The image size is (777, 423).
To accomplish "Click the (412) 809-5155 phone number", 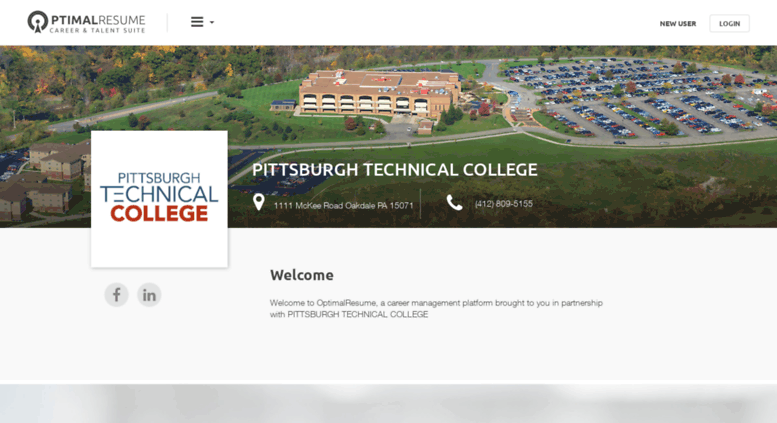I will tap(503, 204).
